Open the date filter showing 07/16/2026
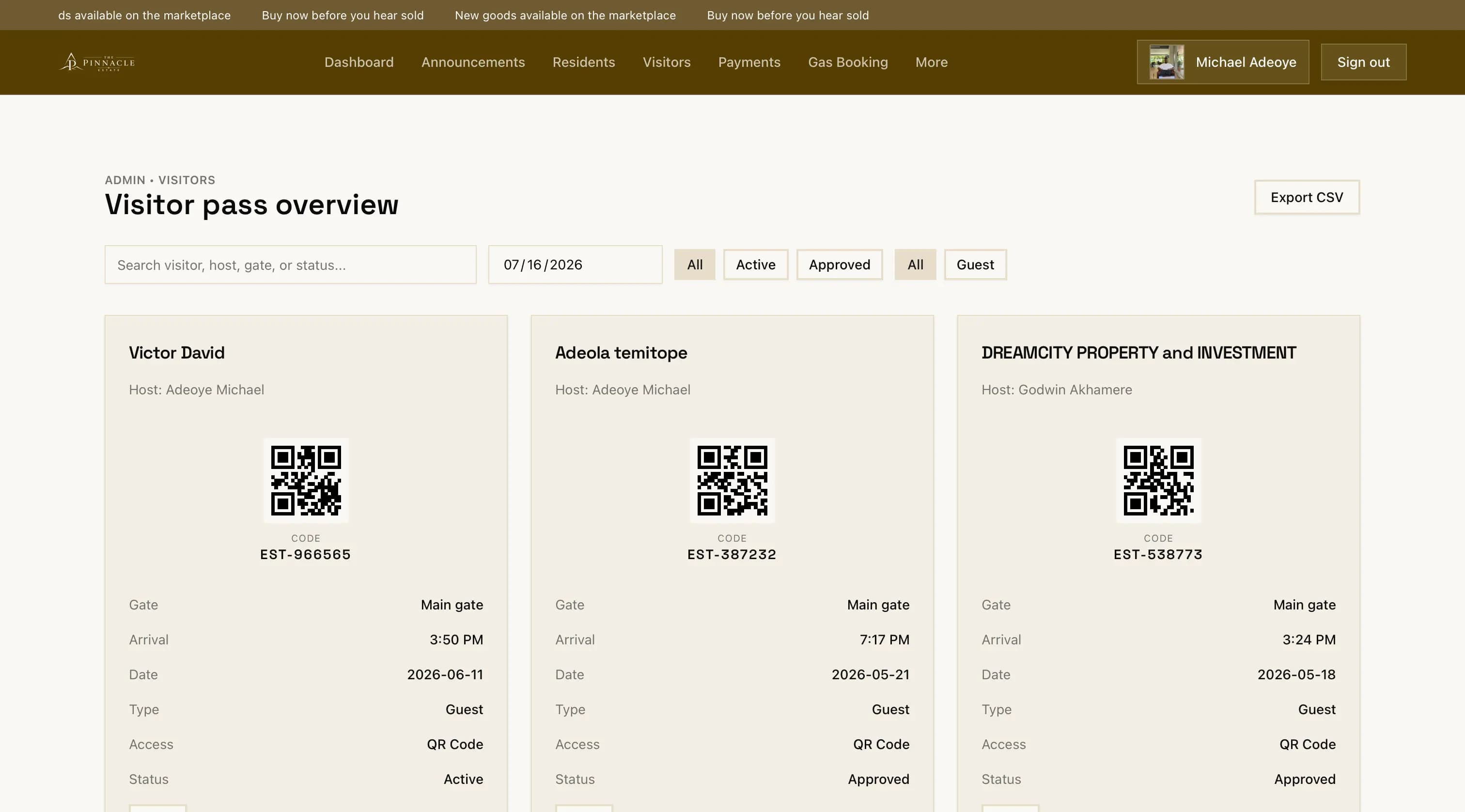Image resolution: width=1465 pixels, height=812 pixels. pyautogui.click(x=575, y=265)
